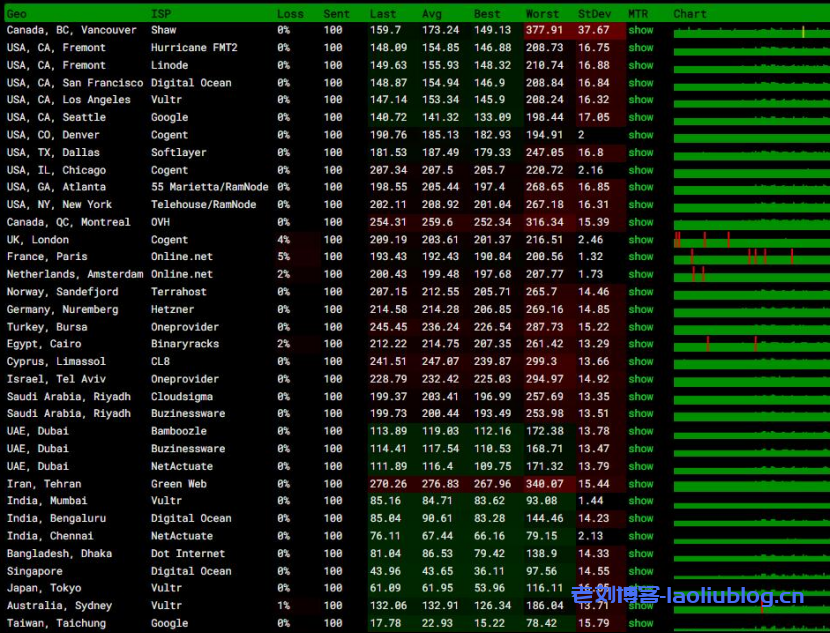The image size is (830, 633).
Task: Click the Chart column header
Action: point(690,14)
